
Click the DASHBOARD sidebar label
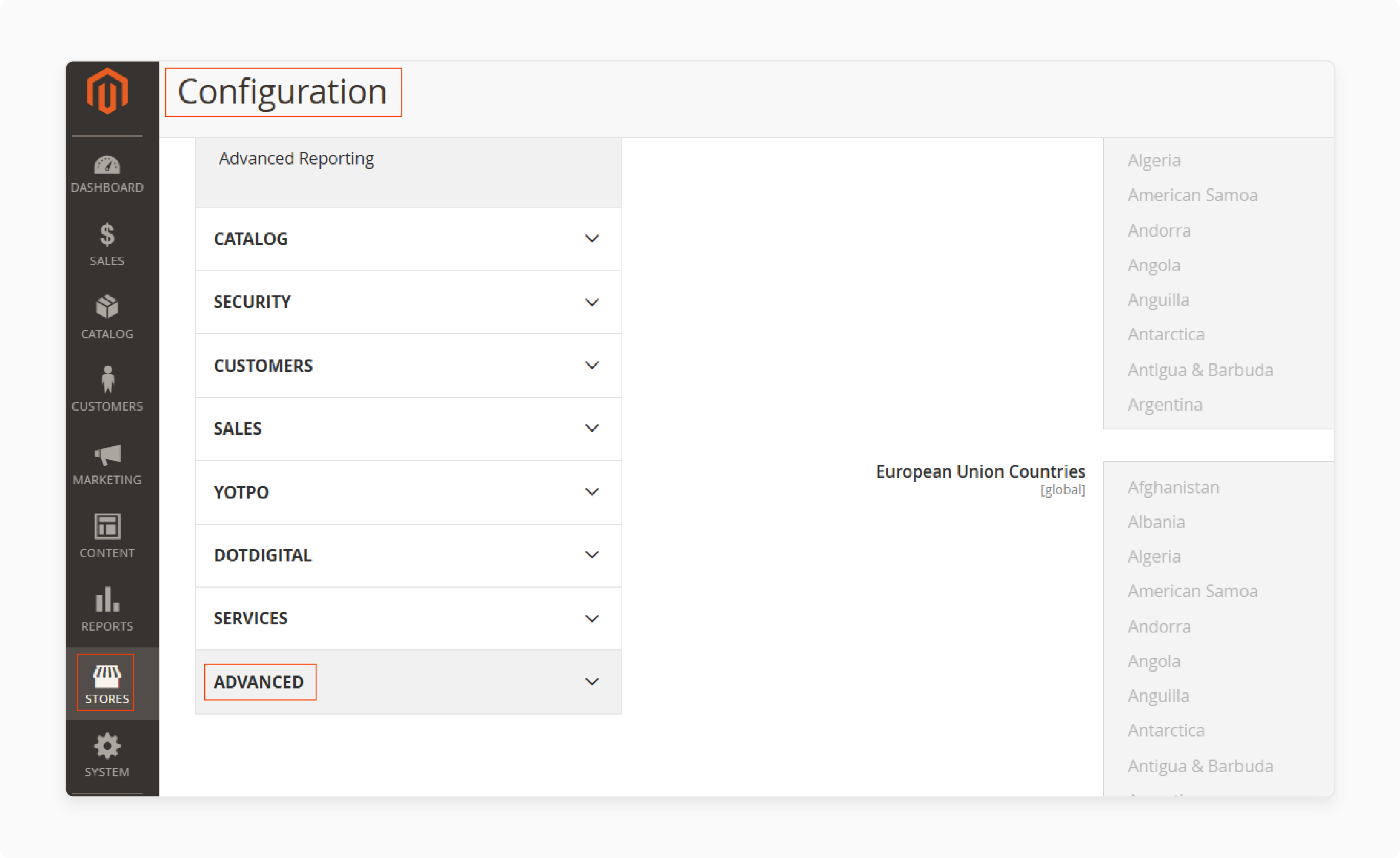107,188
